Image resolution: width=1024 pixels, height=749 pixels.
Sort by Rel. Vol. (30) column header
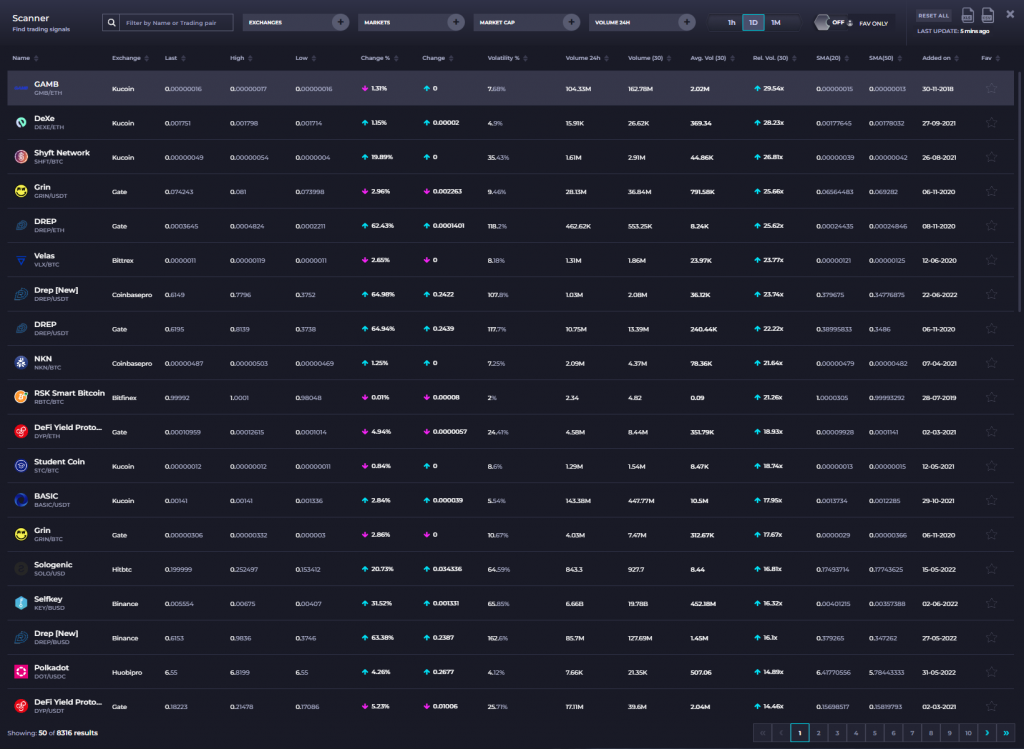[770, 58]
